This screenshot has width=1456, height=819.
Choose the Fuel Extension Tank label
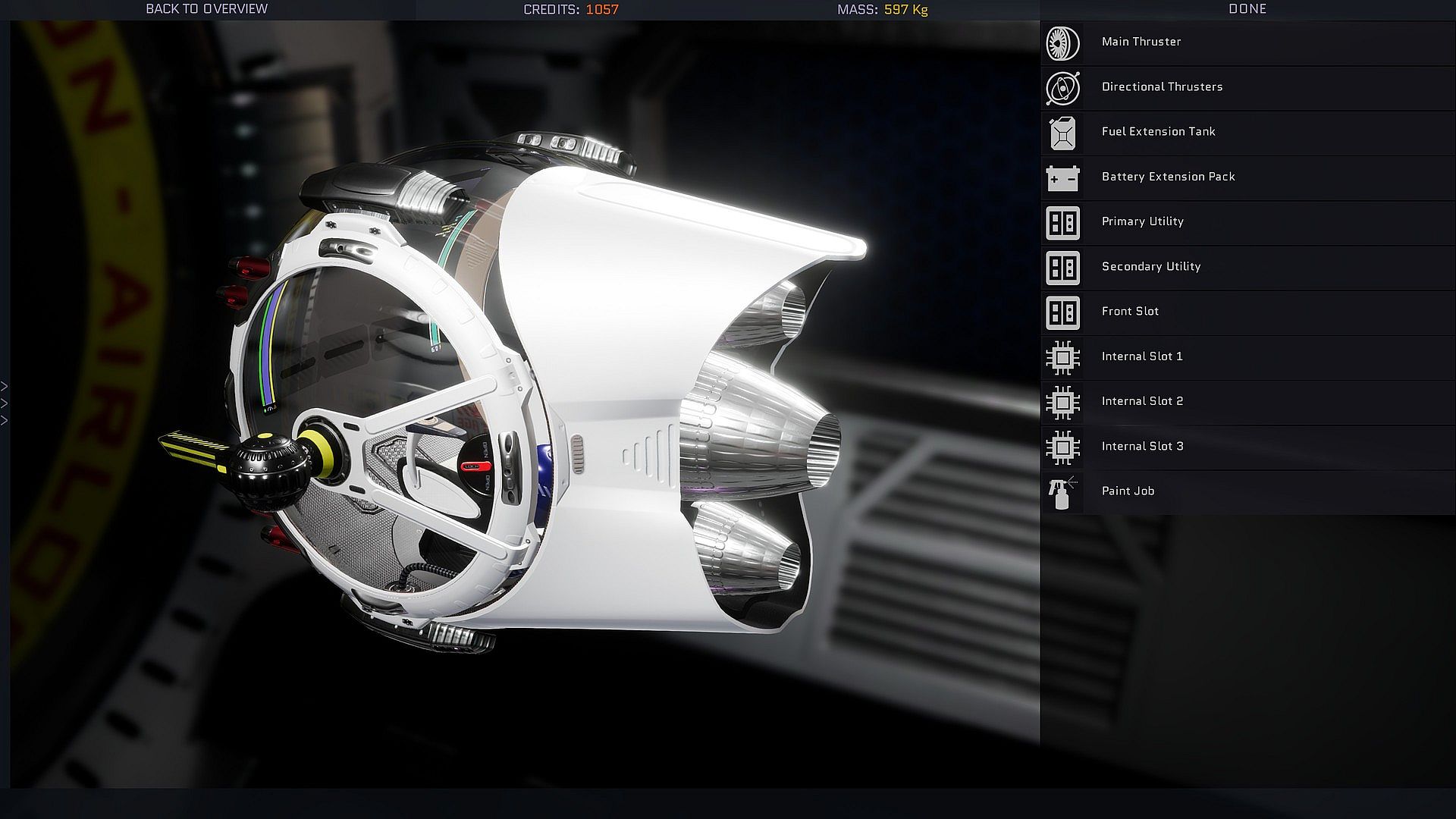click(x=1158, y=132)
